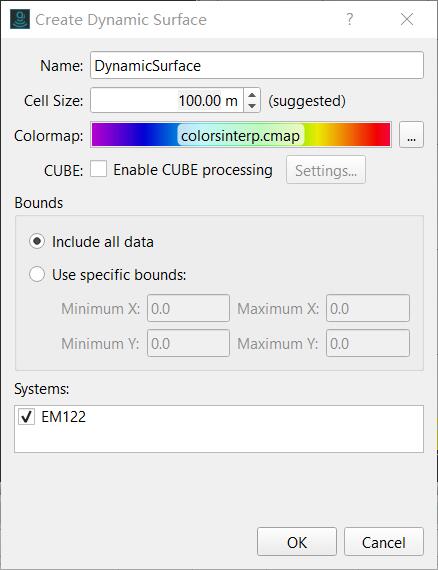Click the colorsinterp.cmap colormap bar
The width and height of the screenshot is (438, 570).
pyautogui.click(x=241, y=135)
